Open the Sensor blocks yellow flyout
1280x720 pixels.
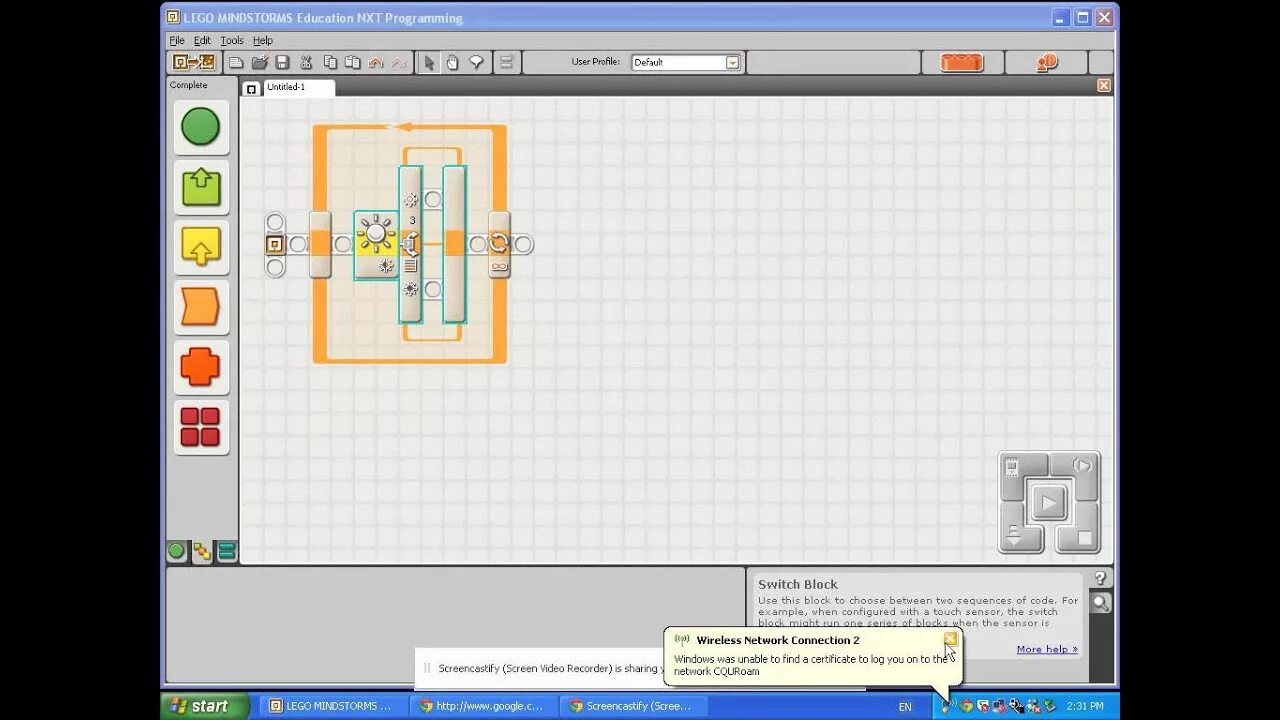coord(201,247)
